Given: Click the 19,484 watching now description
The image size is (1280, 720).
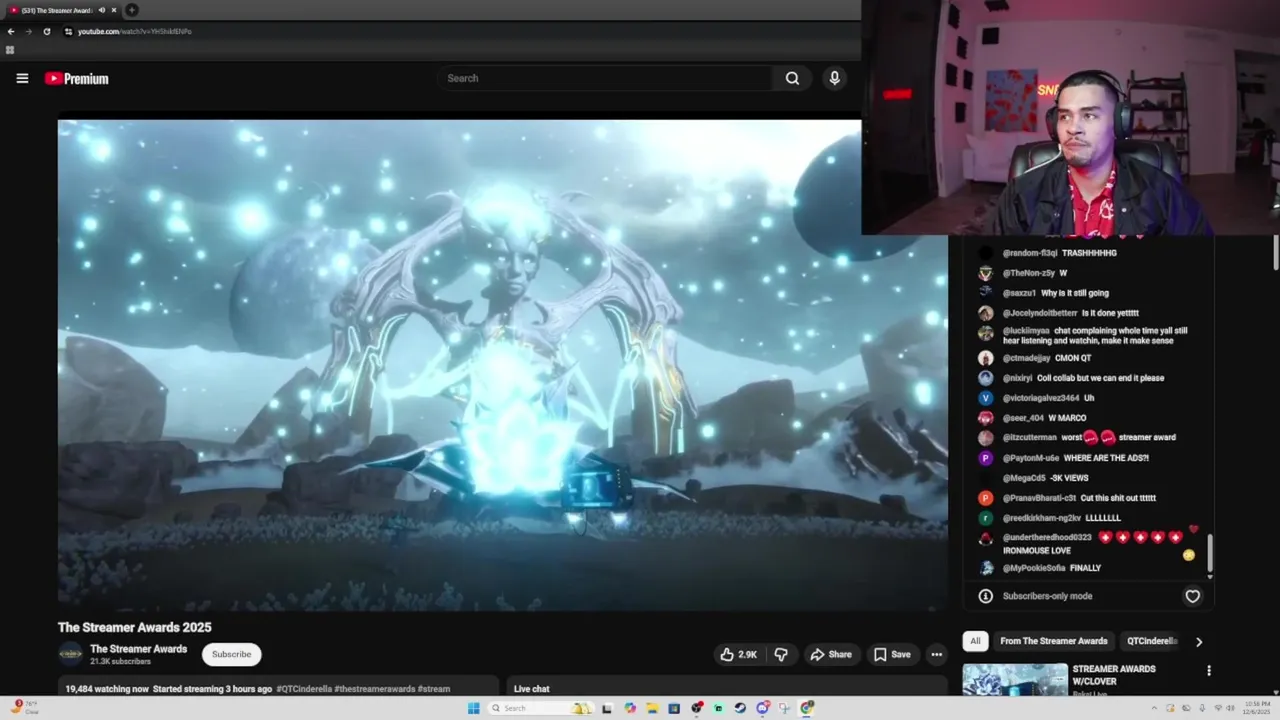Looking at the screenshot, I should (107, 688).
